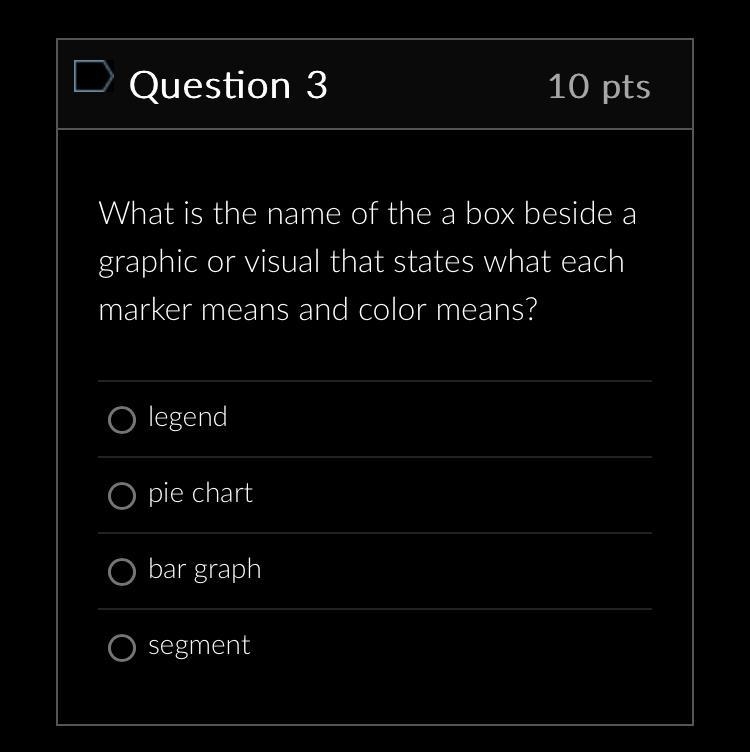Click the question mark ending the prompt

[530, 310]
